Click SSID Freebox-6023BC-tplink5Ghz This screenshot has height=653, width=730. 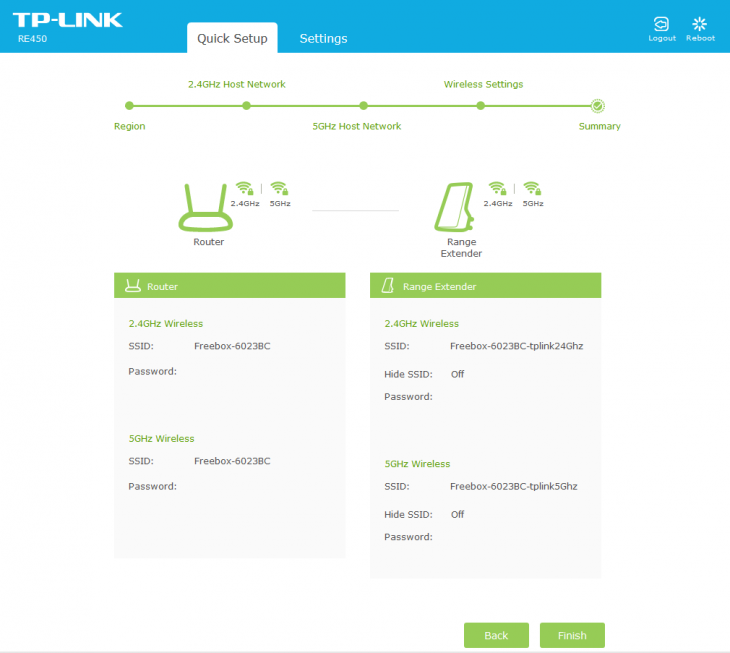pos(514,486)
